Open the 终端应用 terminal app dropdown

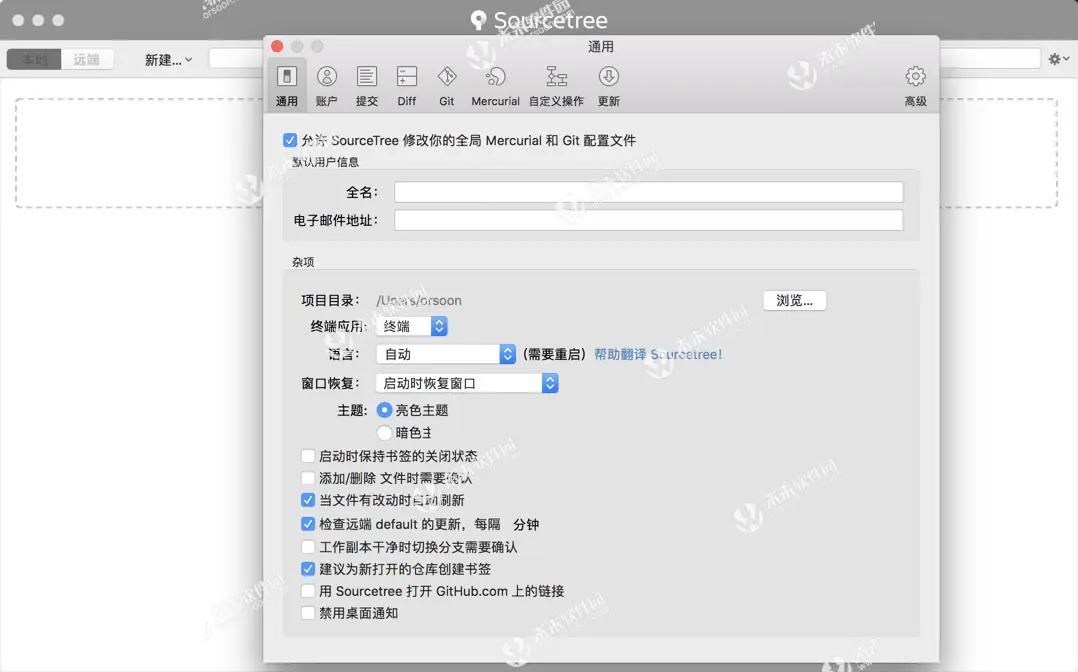click(x=412, y=326)
